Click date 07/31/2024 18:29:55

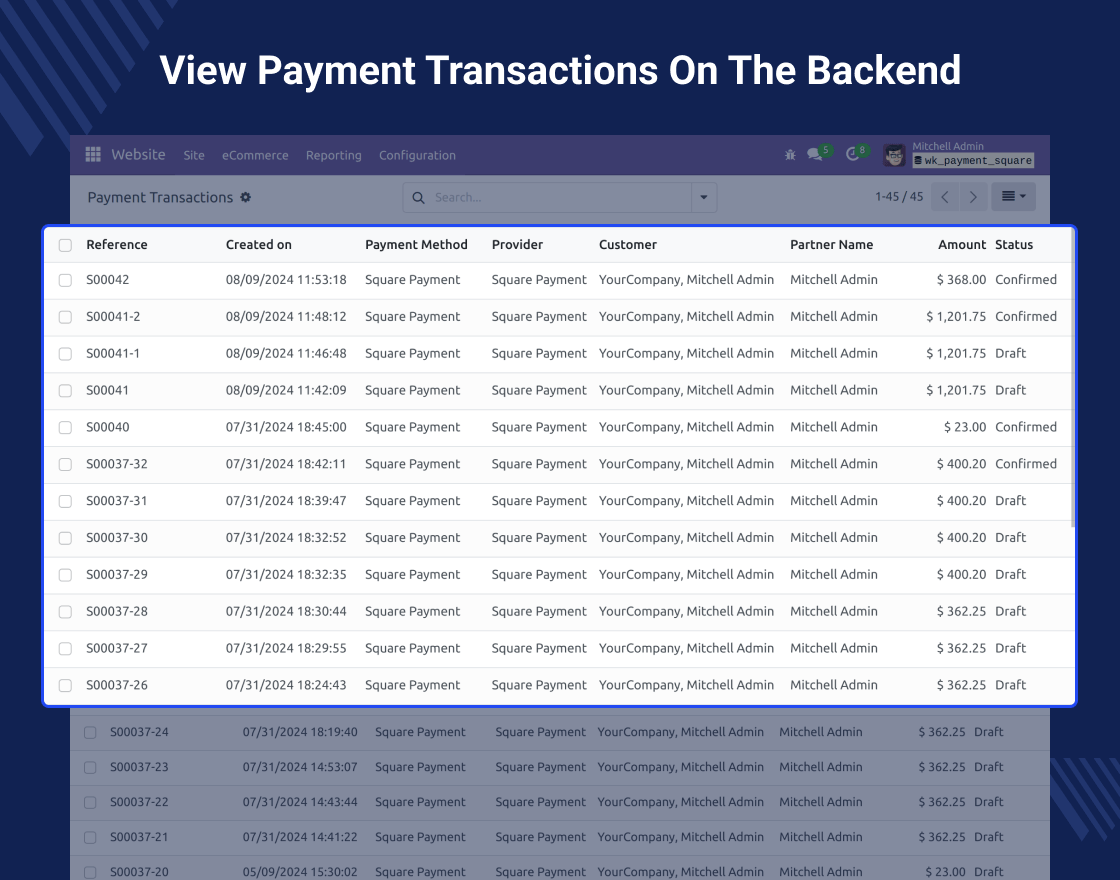point(286,648)
